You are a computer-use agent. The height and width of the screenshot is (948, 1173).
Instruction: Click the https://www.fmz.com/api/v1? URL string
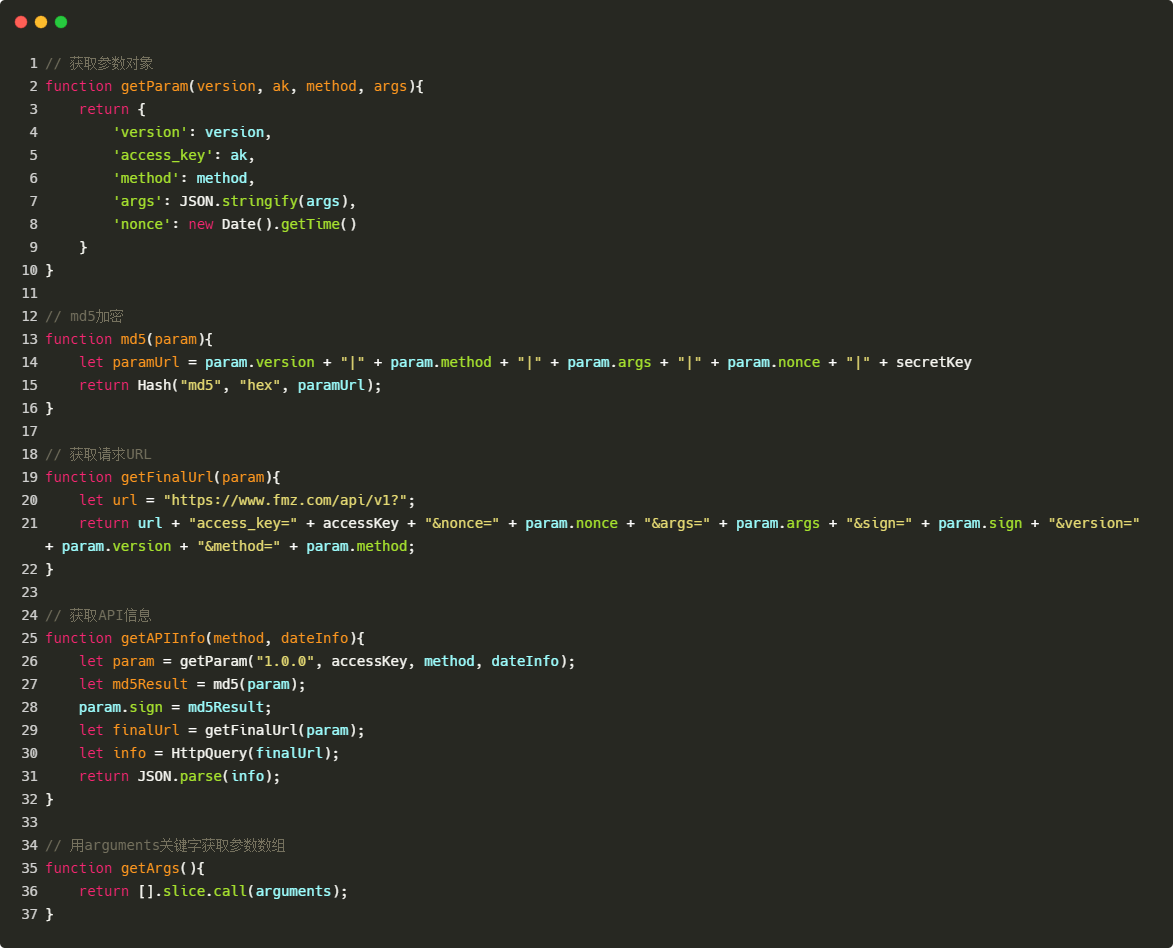285,501
